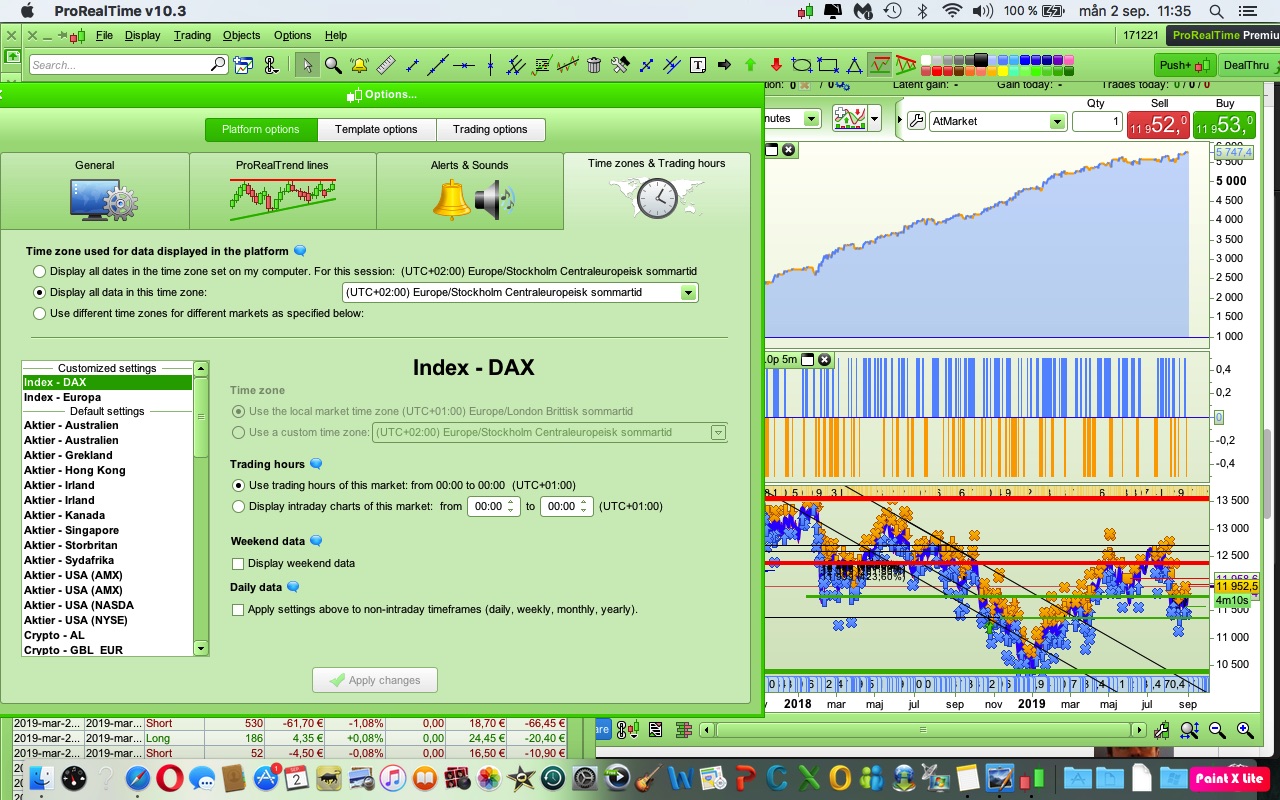
Task: Switch to Template options tab
Action: 376,130
